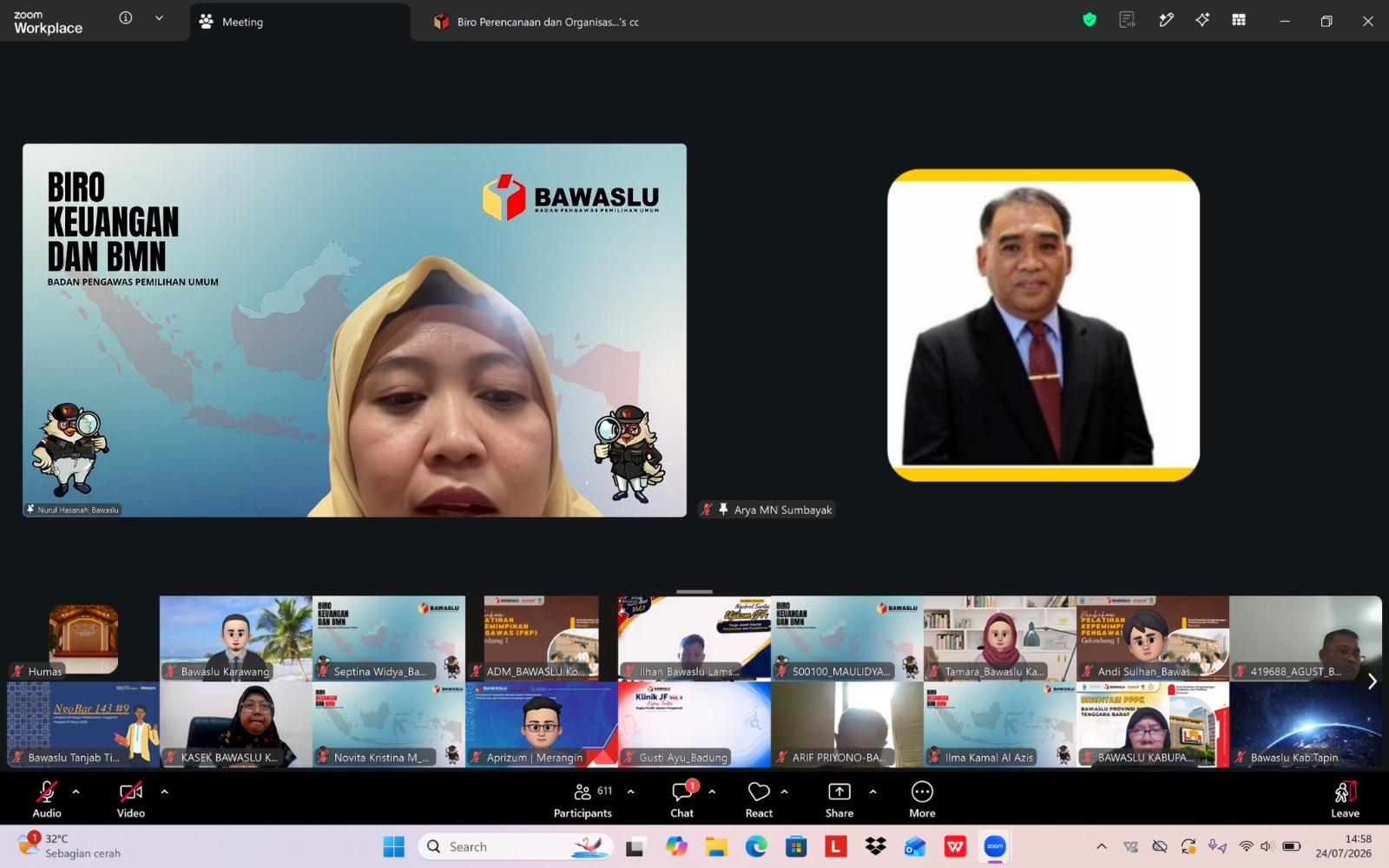Expand reactions options arrow

pyautogui.click(x=784, y=792)
